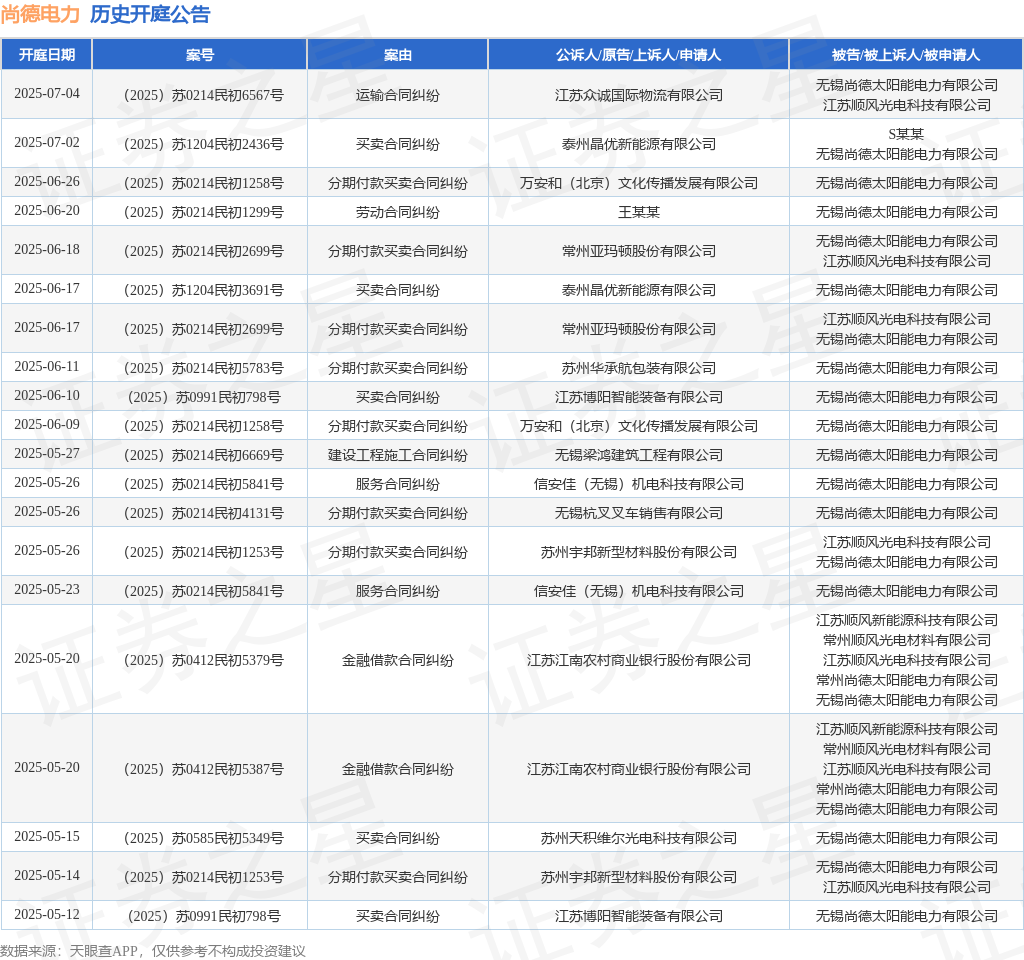Open case number 苏0412民初5387号
This screenshot has width=1024, height=960.
tap(200, 769)
